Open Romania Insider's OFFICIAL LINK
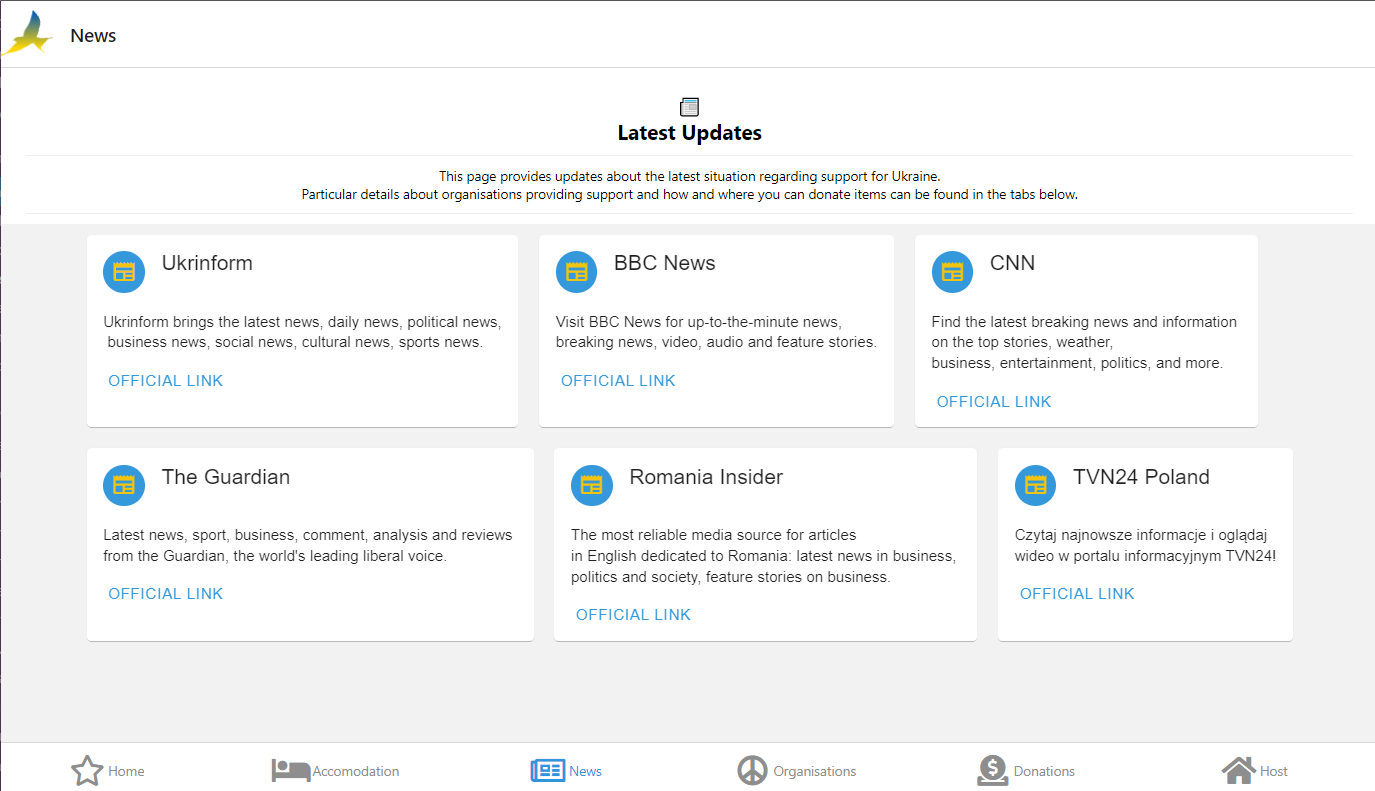Image resolution: width=1375 pixels, height=791 pixels. (x=633, y=615)
